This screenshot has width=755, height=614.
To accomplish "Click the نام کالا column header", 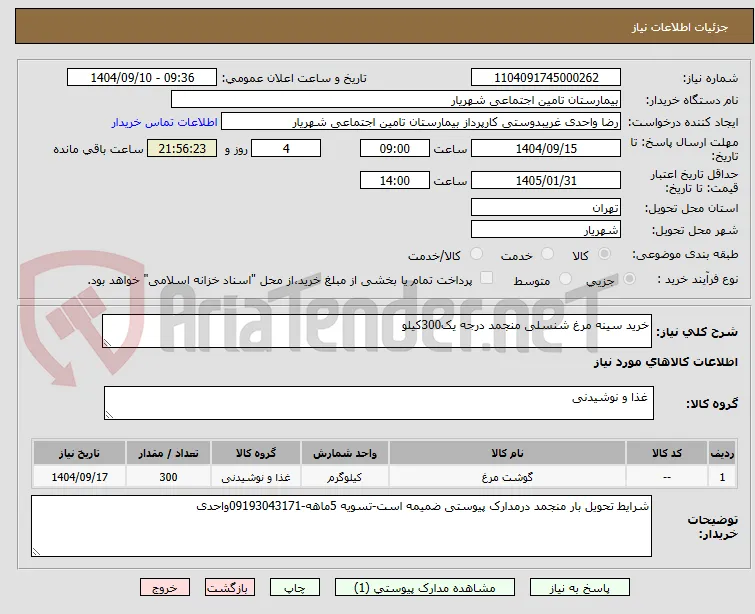I will tap(508, 453).
